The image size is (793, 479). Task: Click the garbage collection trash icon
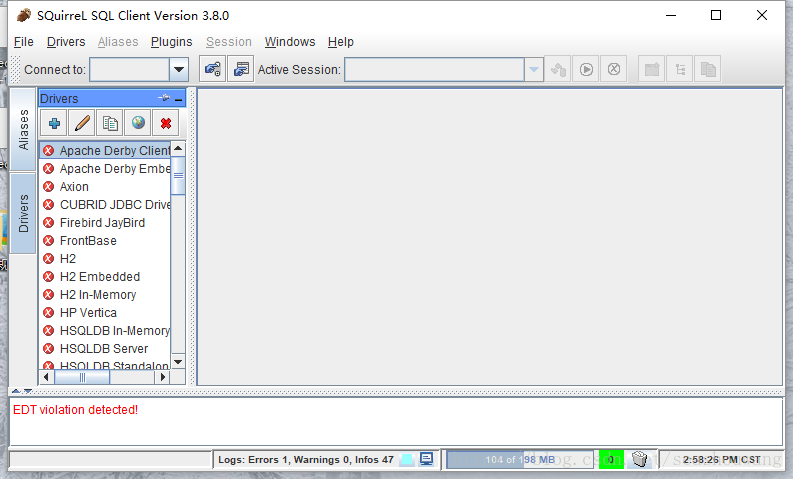click(640, 459)
